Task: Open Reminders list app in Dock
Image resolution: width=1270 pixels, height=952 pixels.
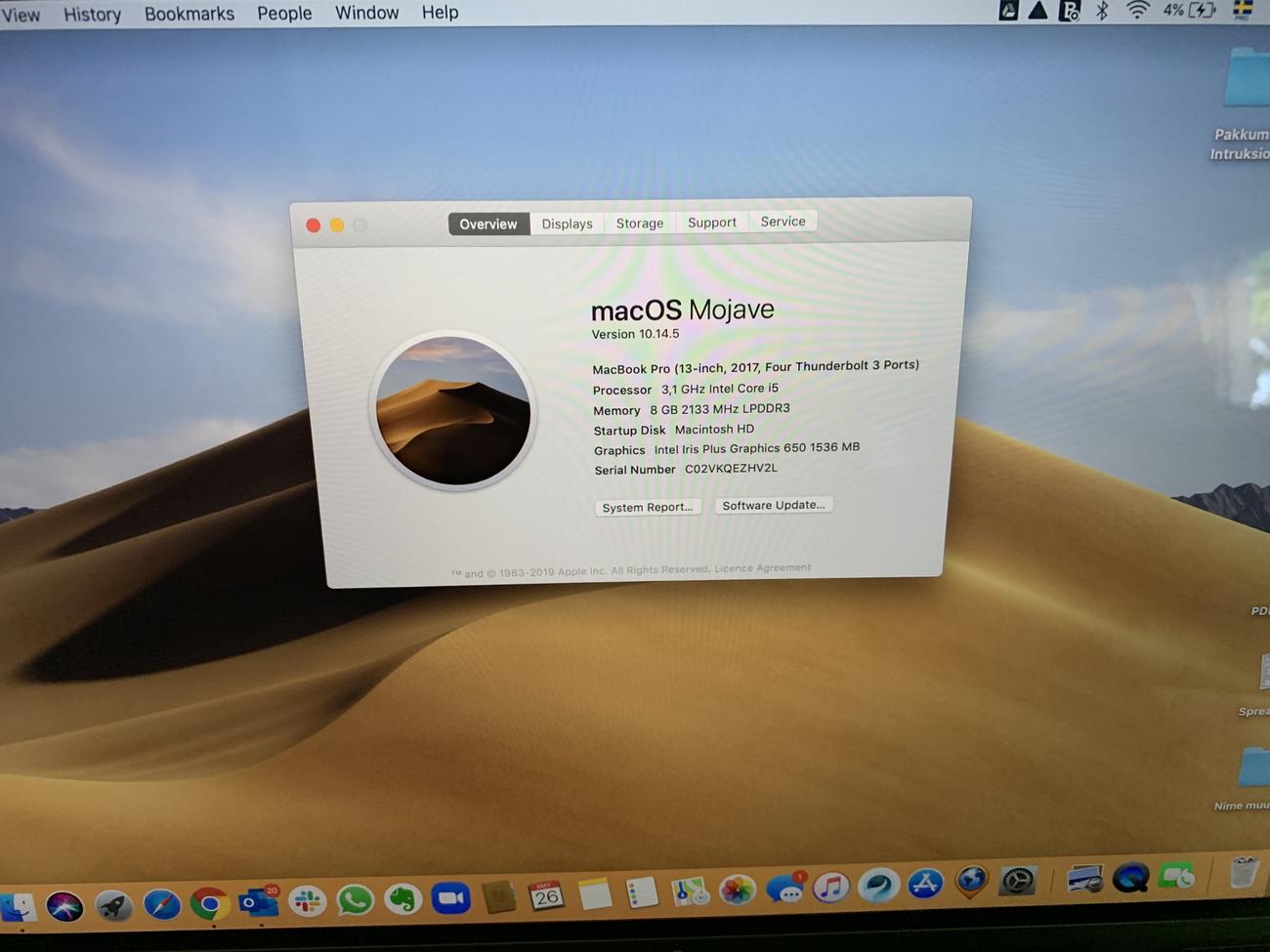Action: (642, 892)
